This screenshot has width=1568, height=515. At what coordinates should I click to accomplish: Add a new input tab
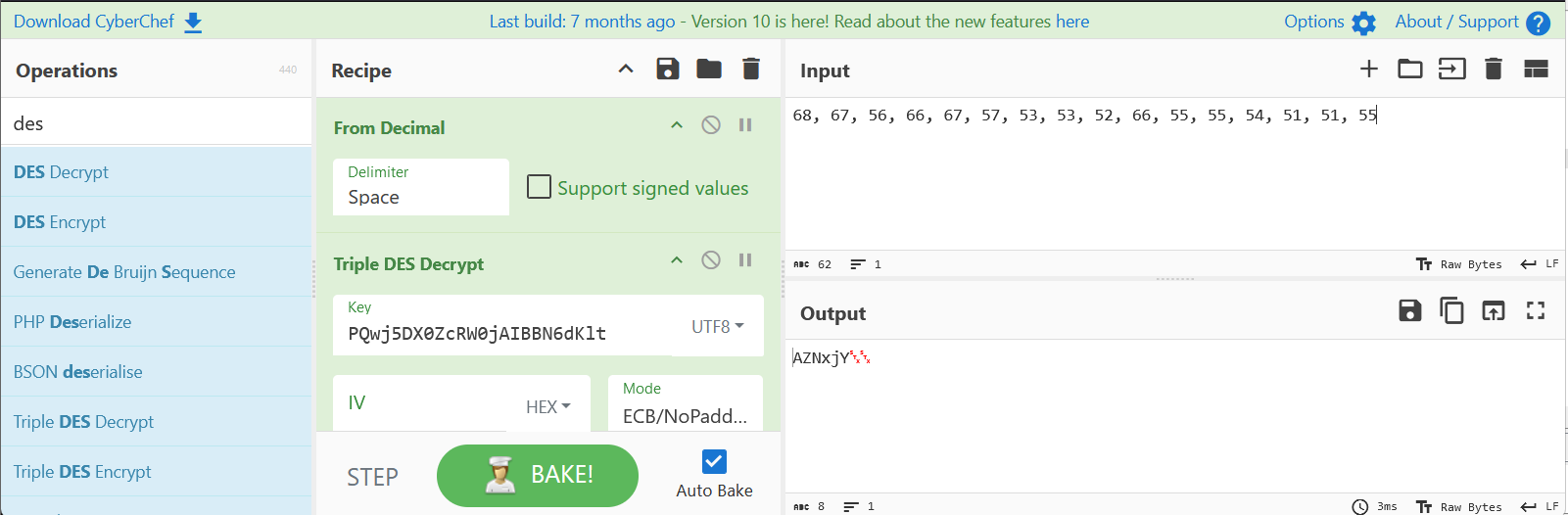(x=1369, y=69)
